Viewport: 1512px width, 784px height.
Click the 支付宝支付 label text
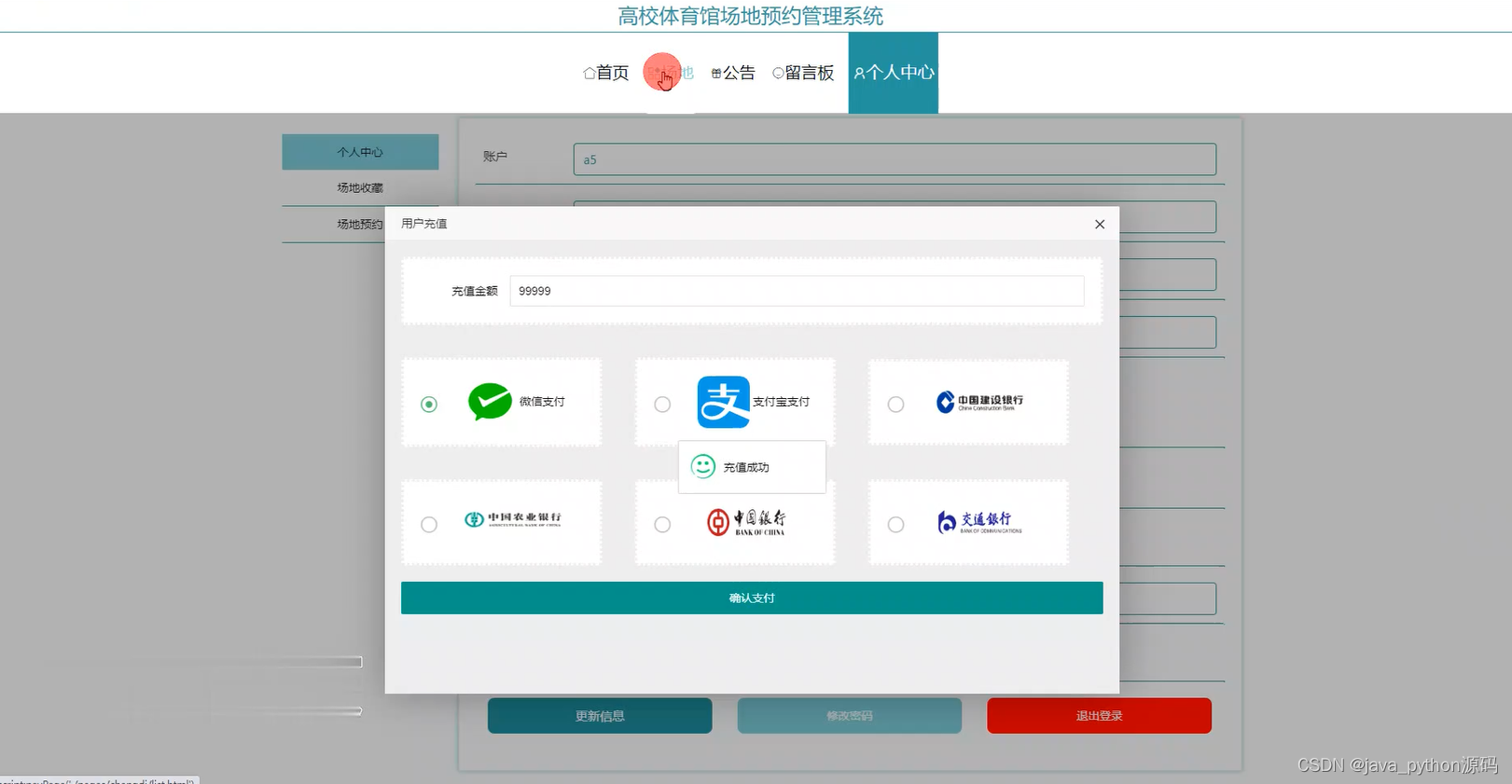[x=782, y=402]
